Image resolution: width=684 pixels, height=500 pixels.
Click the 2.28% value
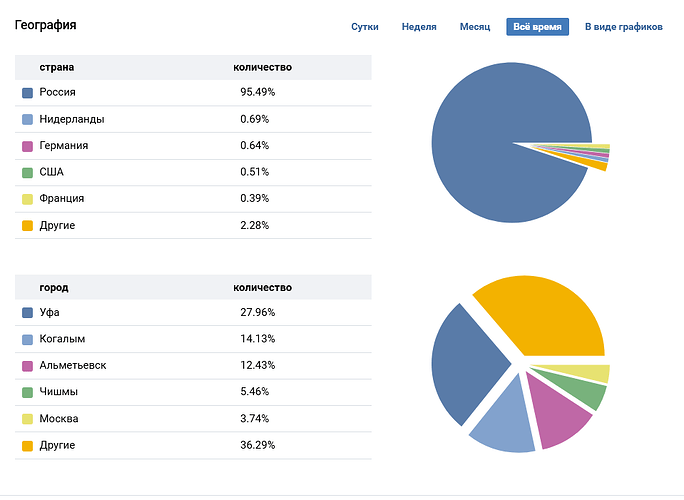(x=254, y=226)
